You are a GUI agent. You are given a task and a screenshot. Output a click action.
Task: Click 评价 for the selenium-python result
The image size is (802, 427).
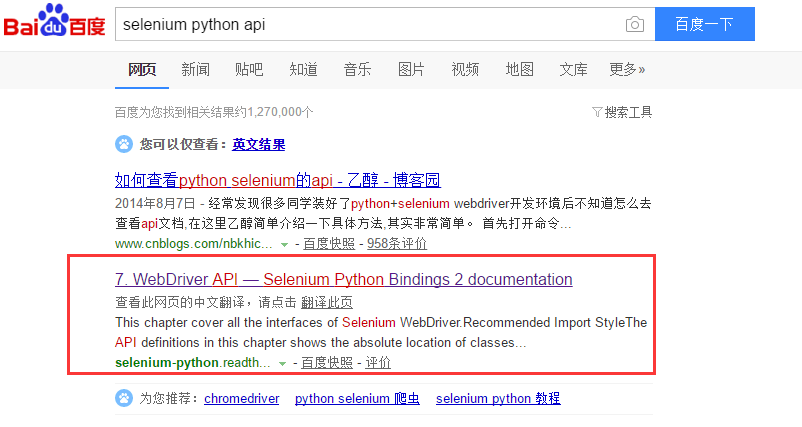378,363
